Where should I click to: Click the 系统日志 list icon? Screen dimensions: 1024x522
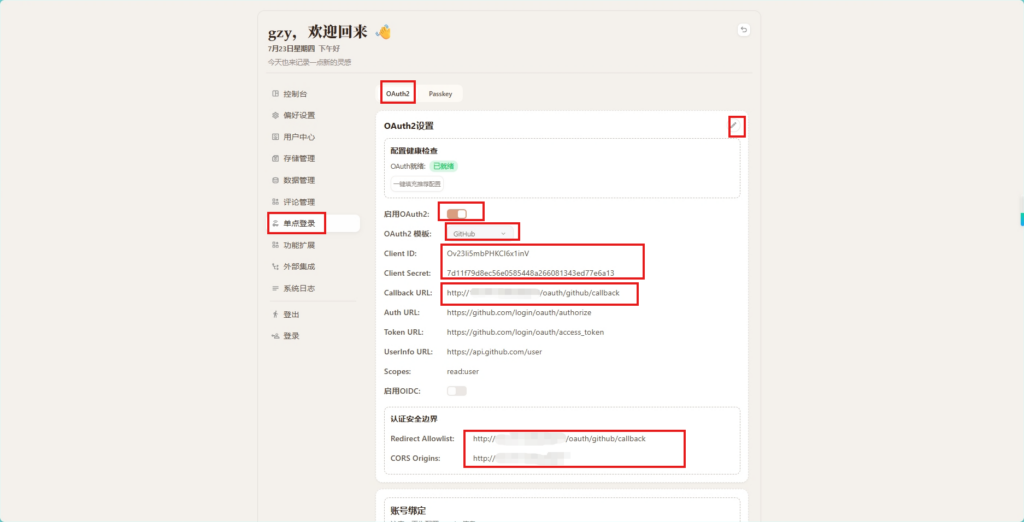[275, 288]
